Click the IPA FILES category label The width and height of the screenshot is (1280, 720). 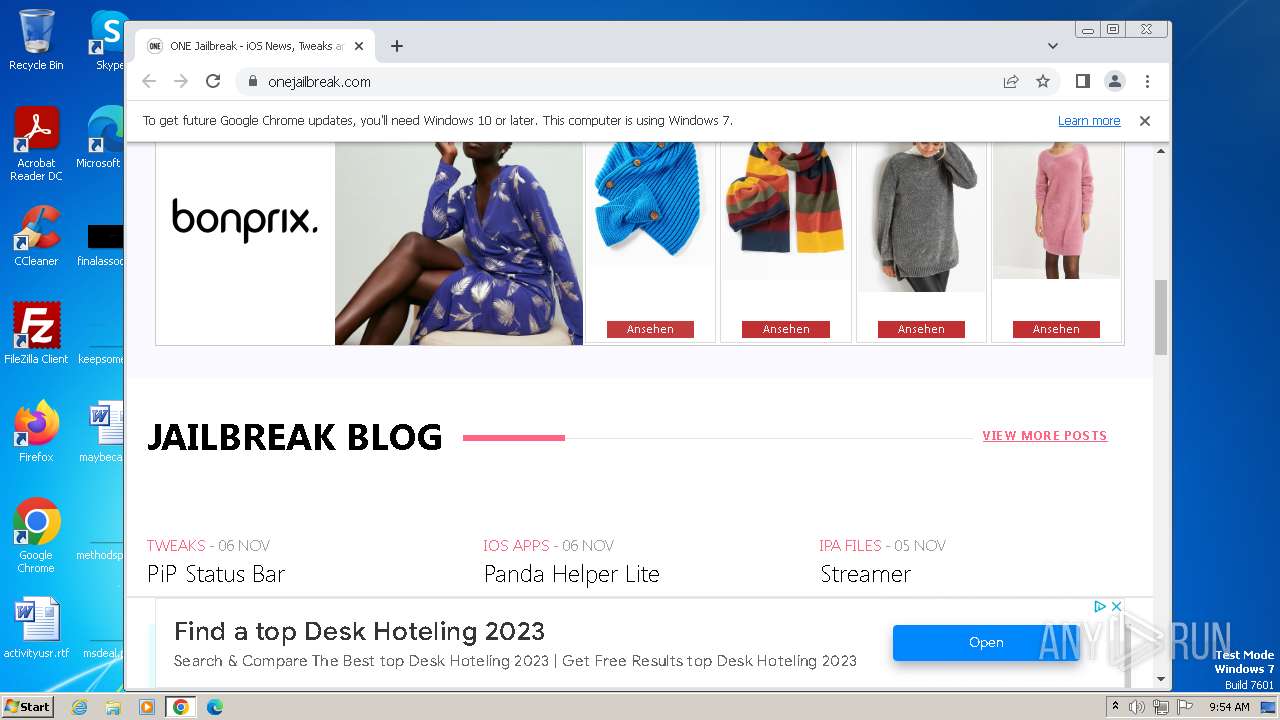[850, 546]
